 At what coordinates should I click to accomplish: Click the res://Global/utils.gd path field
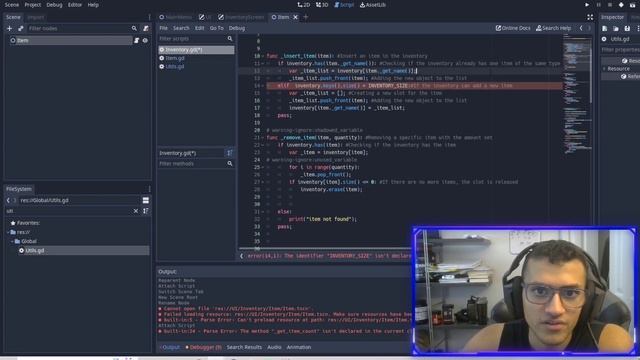[79, 200]
